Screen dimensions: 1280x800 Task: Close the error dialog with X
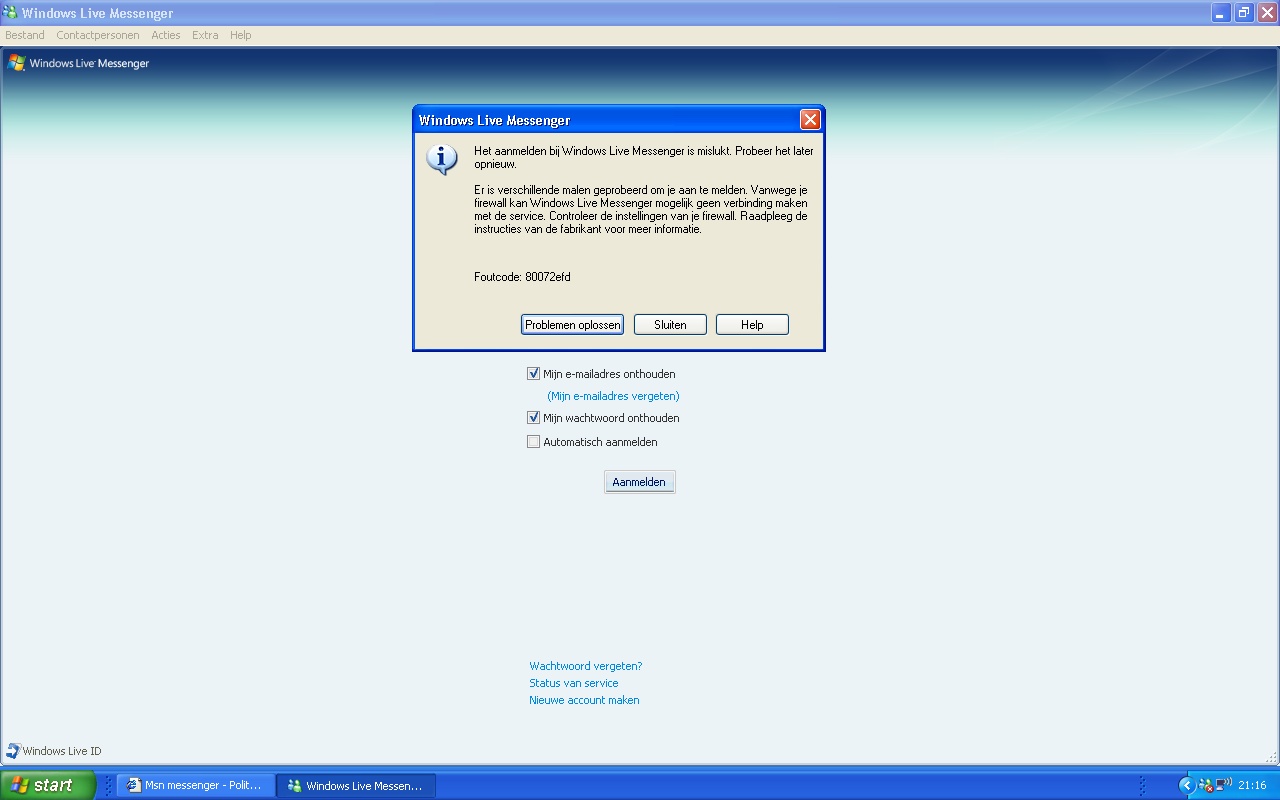(810, 120)
